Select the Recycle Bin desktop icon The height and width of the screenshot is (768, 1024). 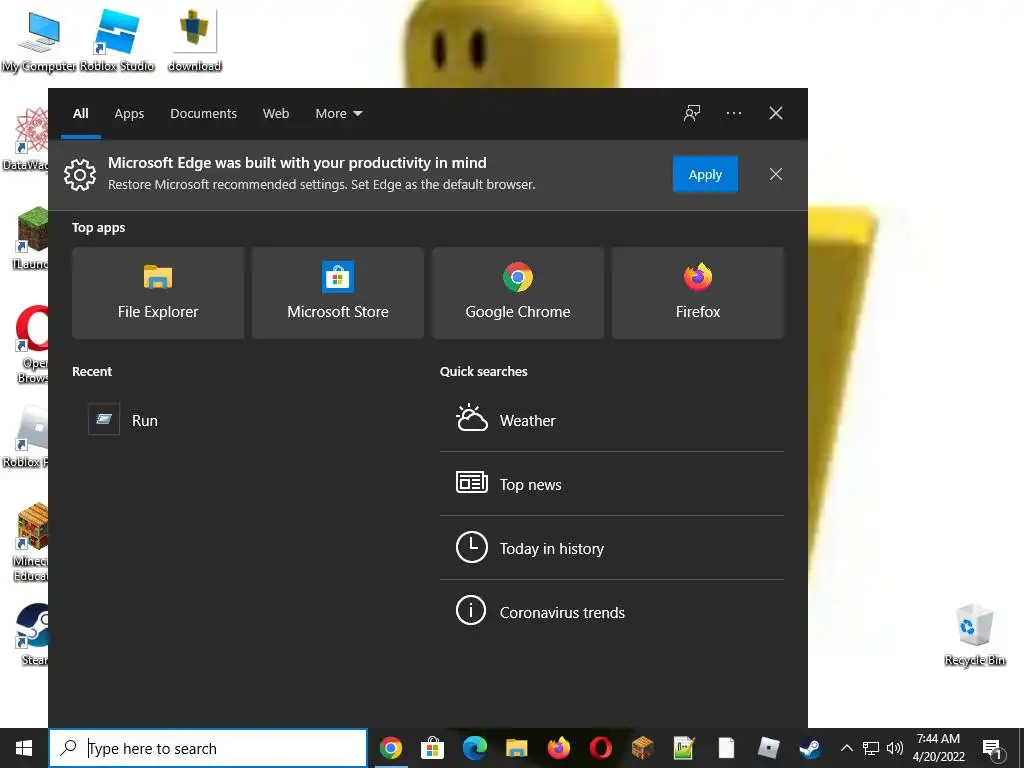tap(974, 634)
